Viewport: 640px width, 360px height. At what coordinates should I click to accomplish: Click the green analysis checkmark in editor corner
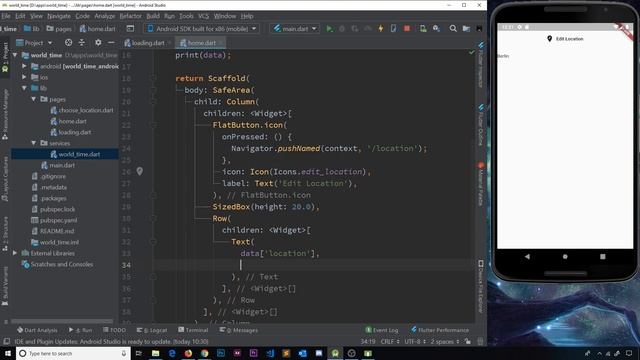(x=471, y=52)
